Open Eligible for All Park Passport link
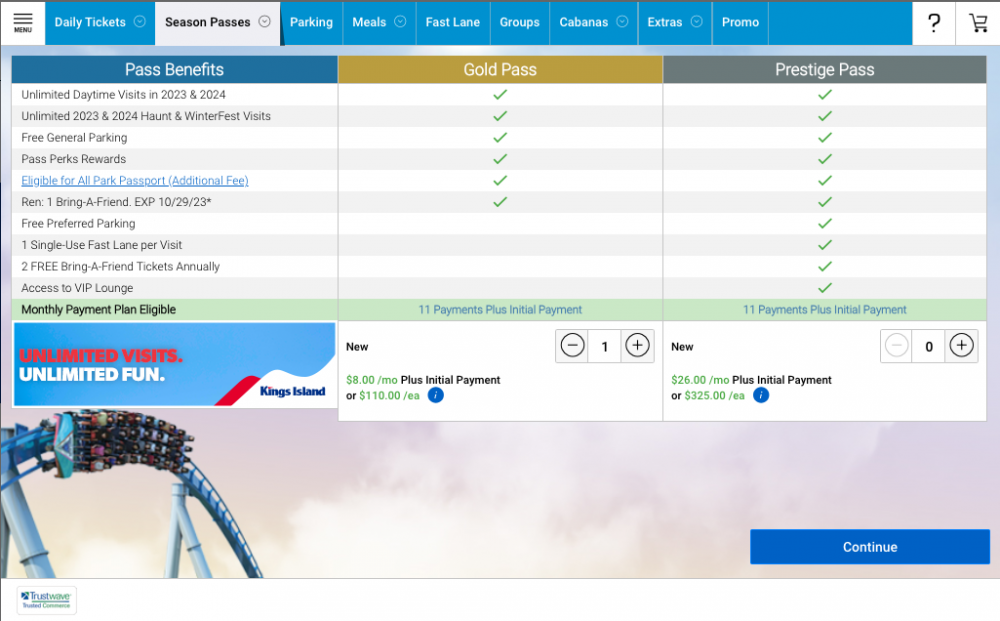This screenshot has height=621, width=1000. pos(135,181)
